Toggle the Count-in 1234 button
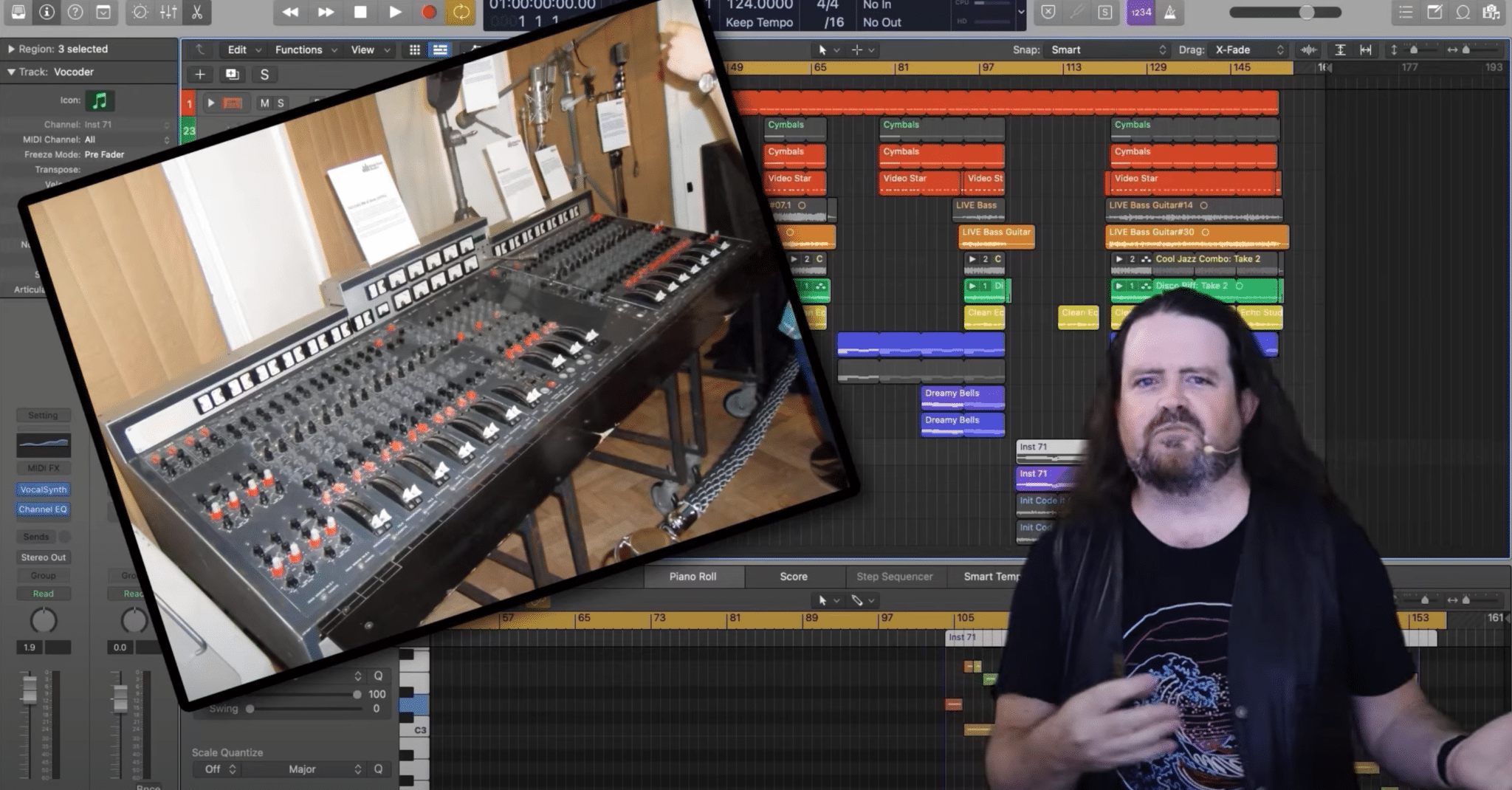This screenshot has height=790, width=1512. [x=1141, y=12]
